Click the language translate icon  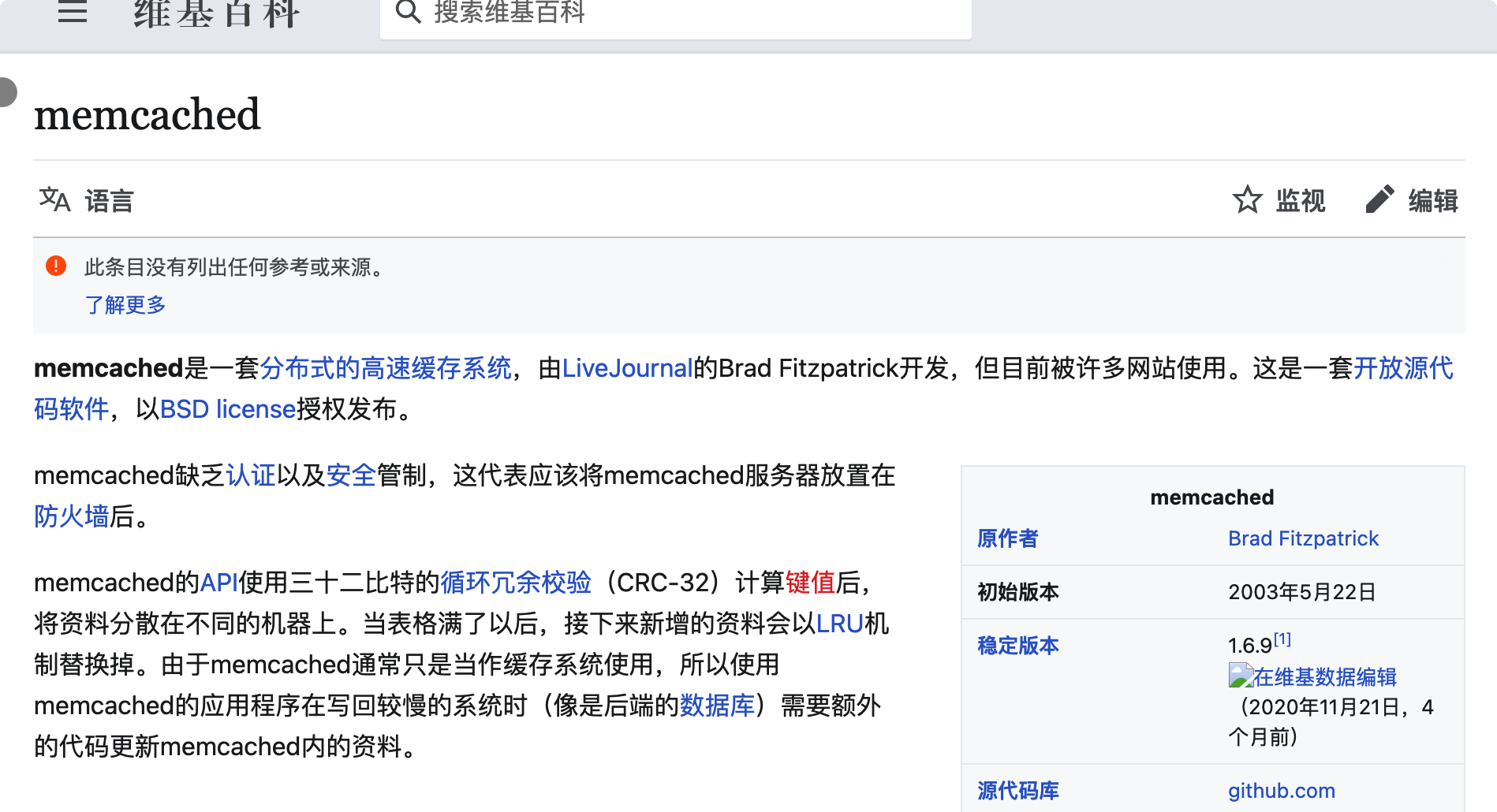(x=54, y=200)
